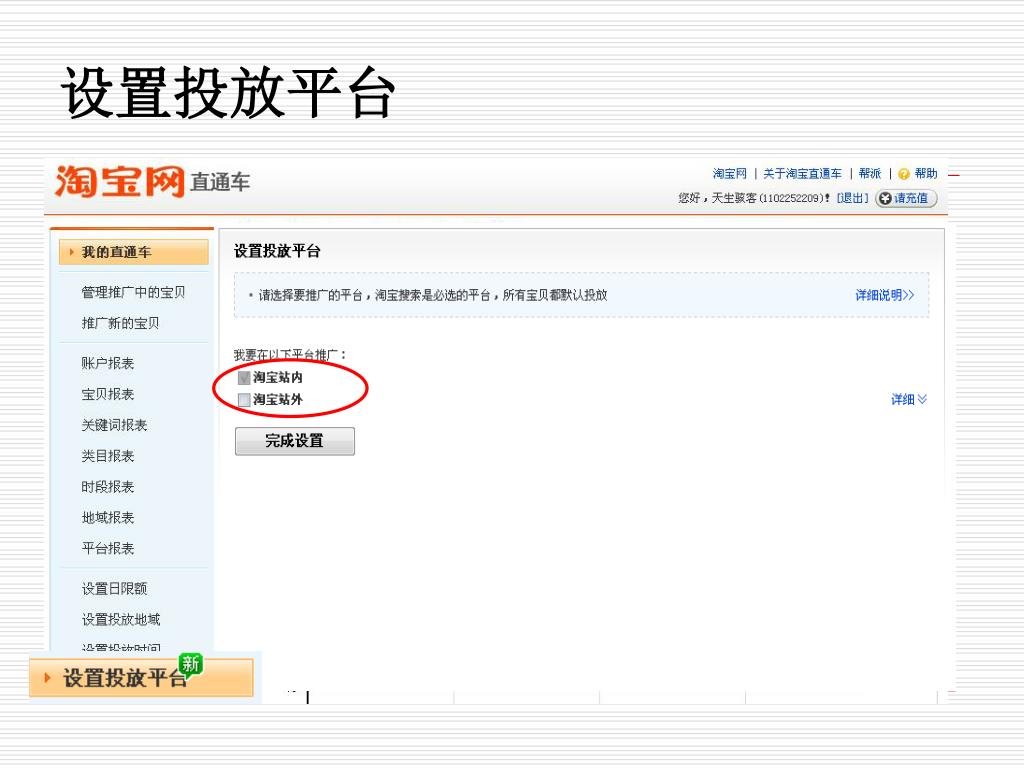This screenshot has height=768, width=1024.
Task: Click the orange help question-mark icon
Action: click(x=904, y=174)
